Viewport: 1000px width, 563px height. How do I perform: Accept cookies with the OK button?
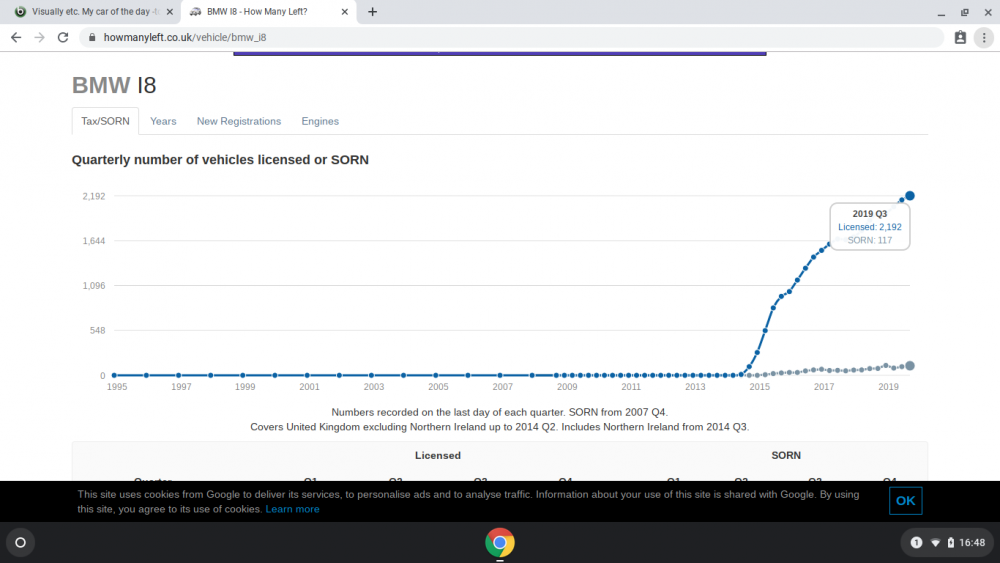pyautogui.click(x=906, y=501)
